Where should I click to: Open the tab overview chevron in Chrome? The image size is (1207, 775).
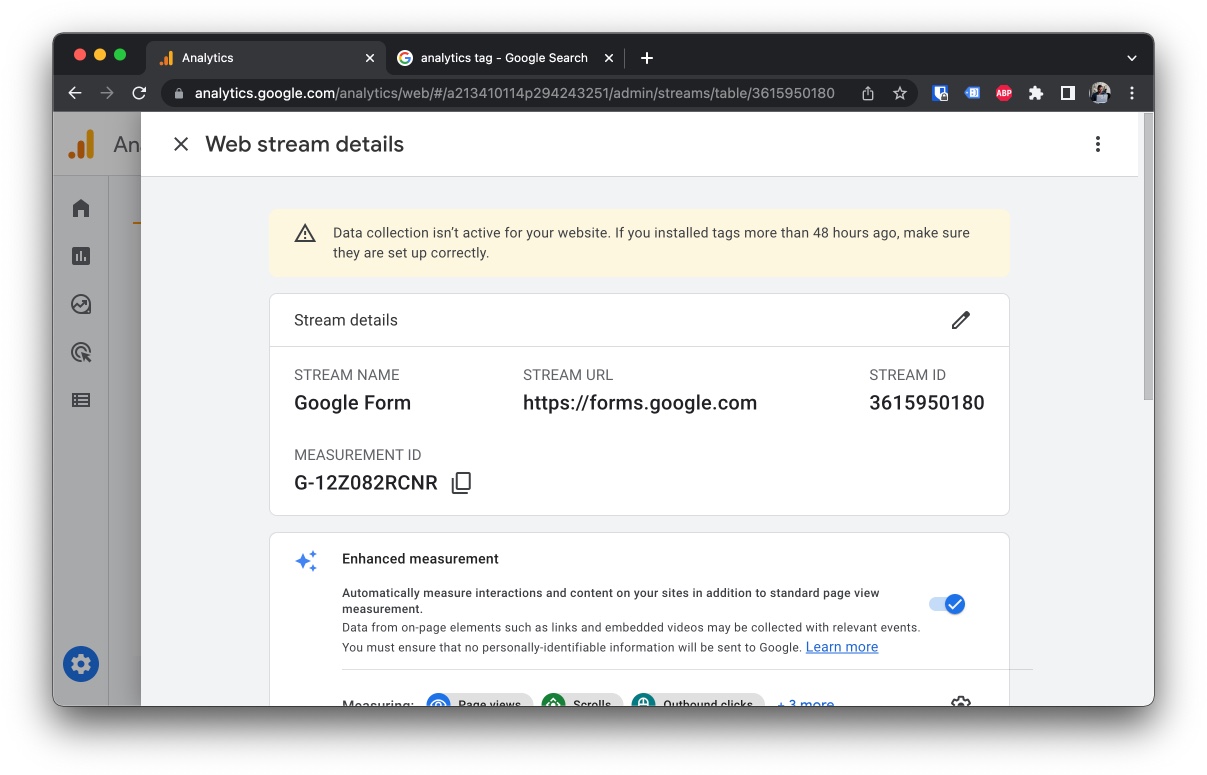(x=1131, y=57)
